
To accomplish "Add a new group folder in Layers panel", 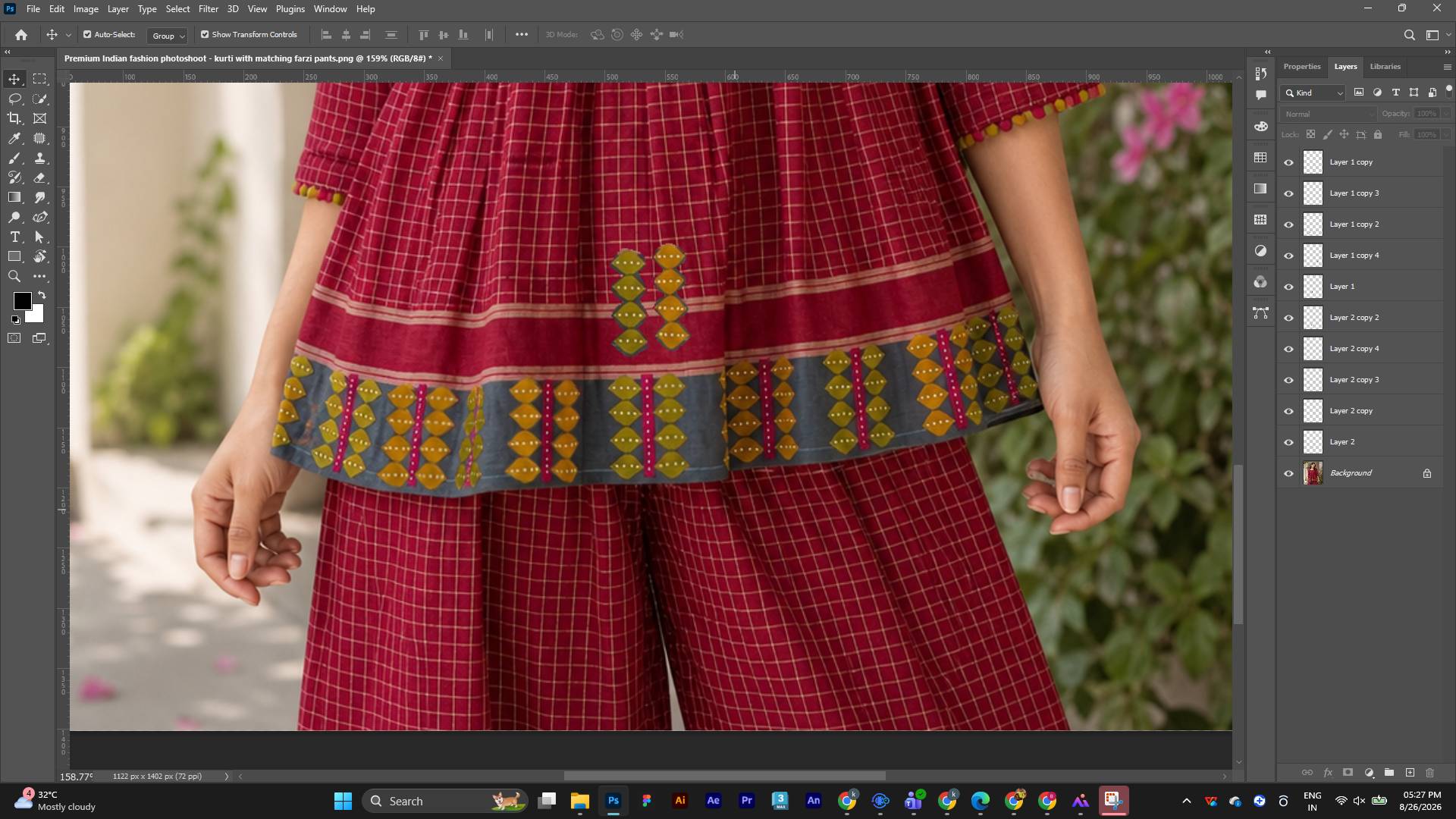I will coord(1389,773).
